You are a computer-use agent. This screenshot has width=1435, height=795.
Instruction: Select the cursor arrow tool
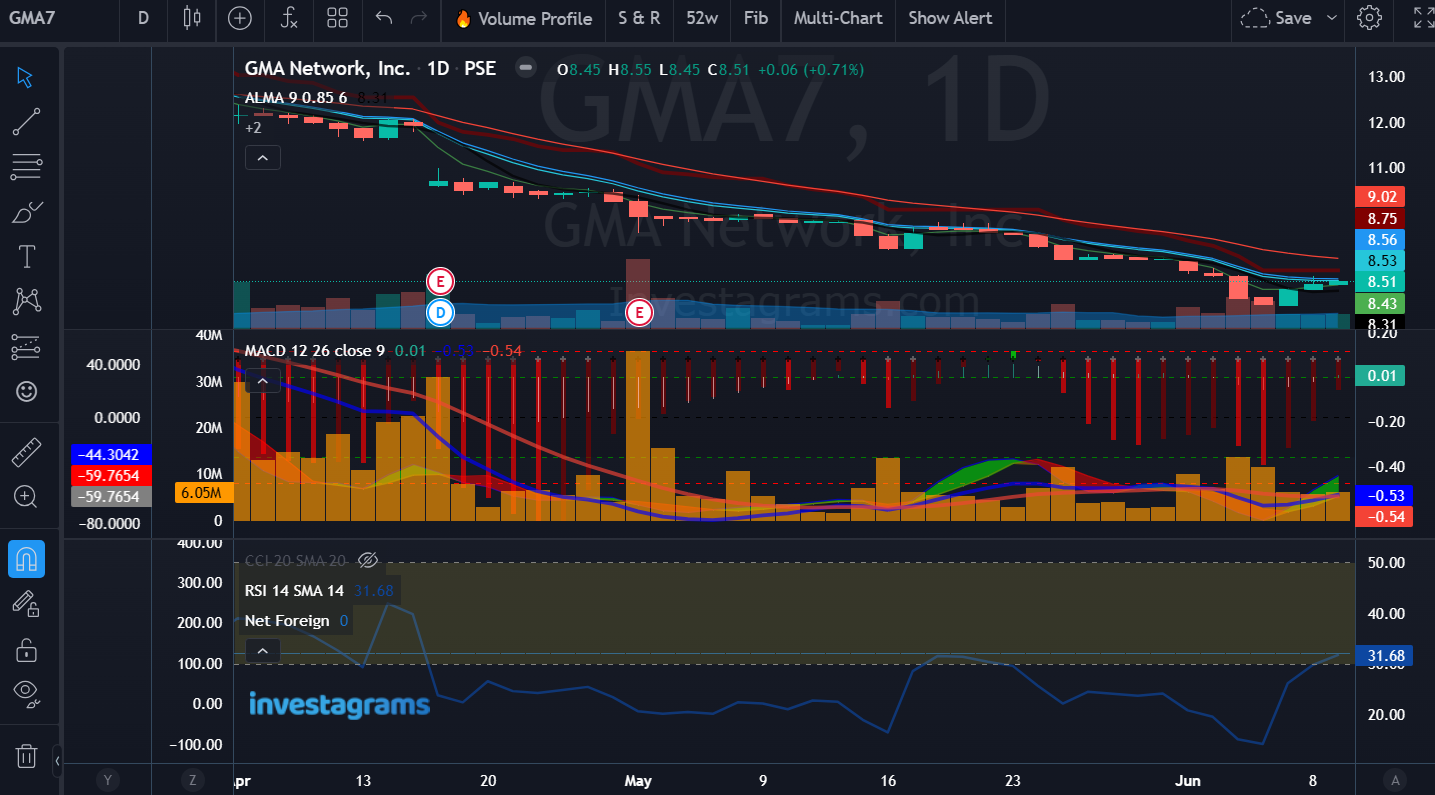coord(26,78)
